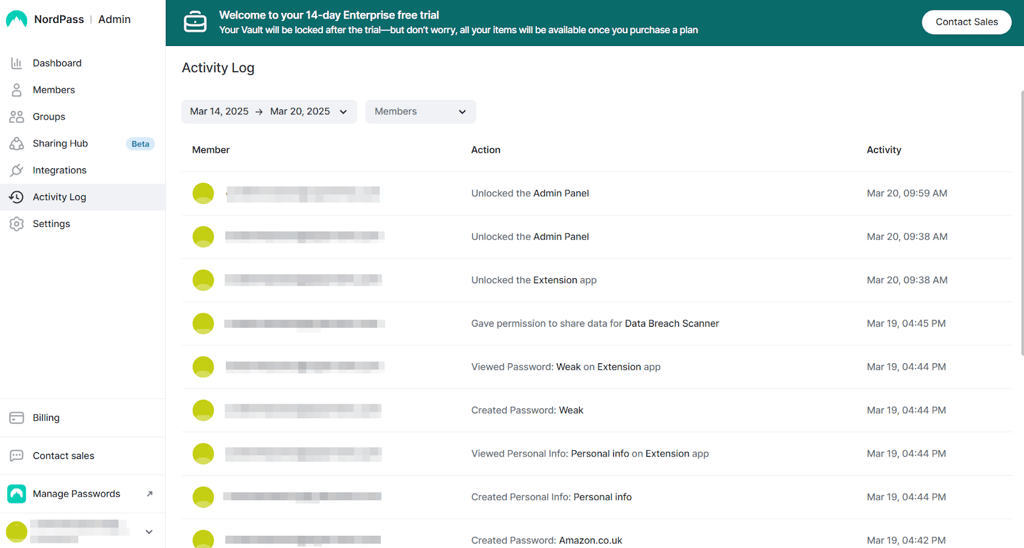Click avatar in Data Breach Scanner row
1024x548 pixels.
tap(203, 323)
